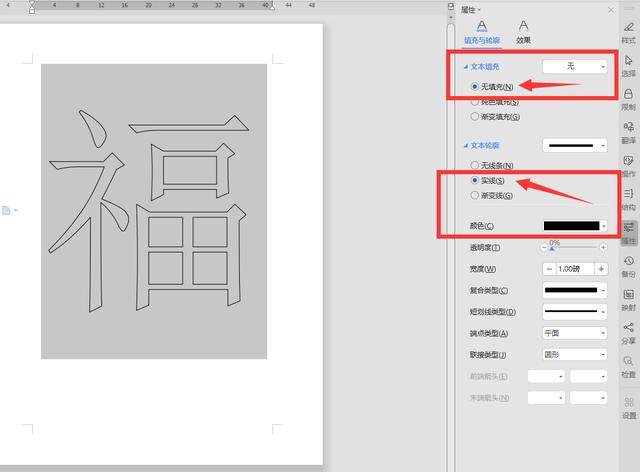Open the 结构 (Structure) sidebar icon

(x=628, y=200)
